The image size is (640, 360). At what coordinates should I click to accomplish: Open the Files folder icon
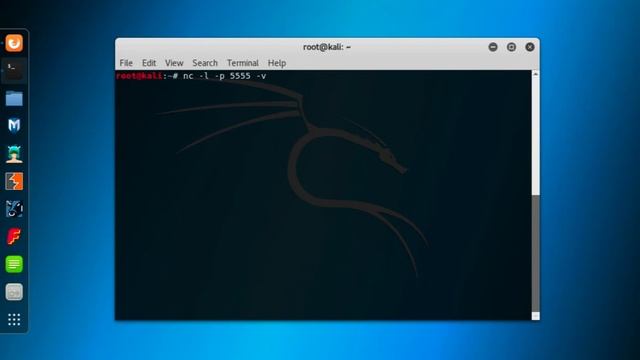click(14, 98)
